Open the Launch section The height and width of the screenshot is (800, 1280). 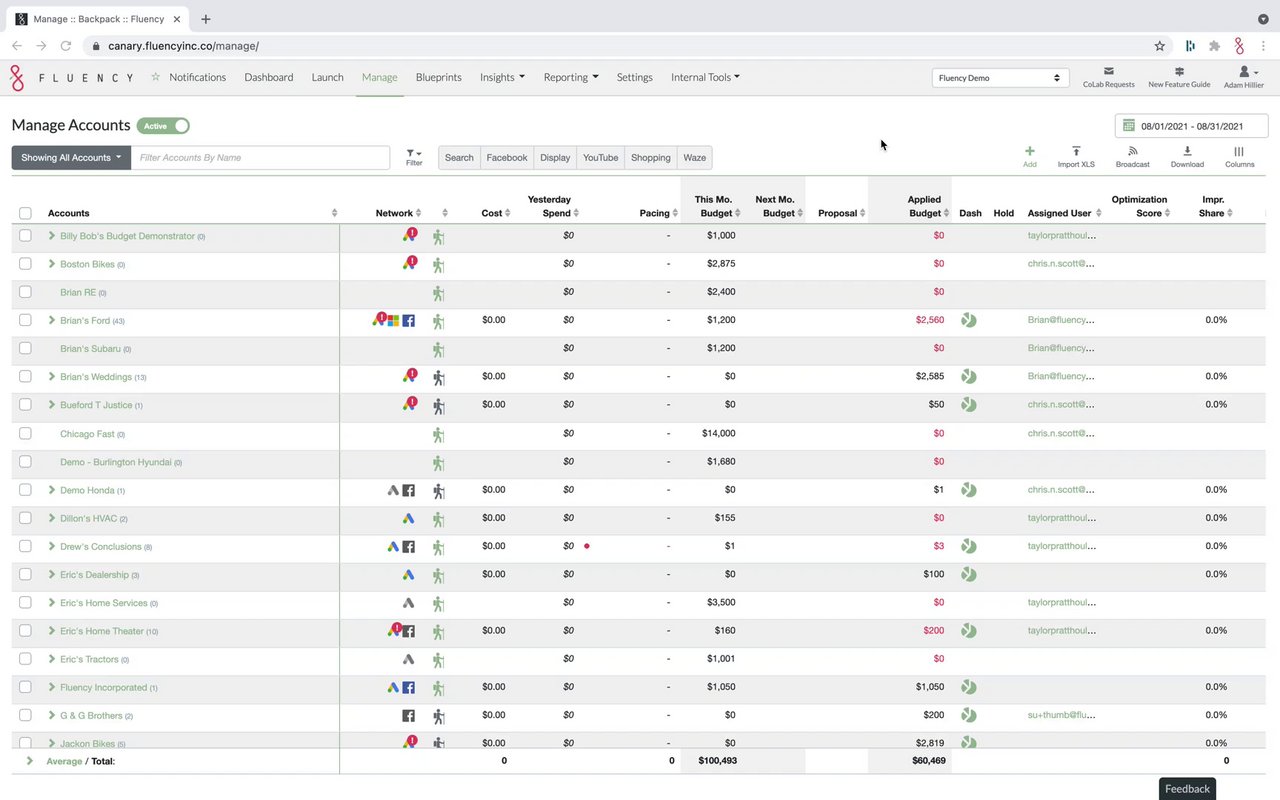[328, 77]
